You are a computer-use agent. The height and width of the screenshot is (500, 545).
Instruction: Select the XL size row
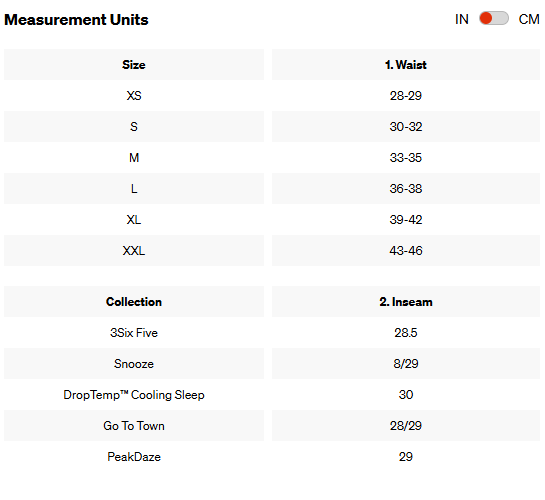point(272,220)
